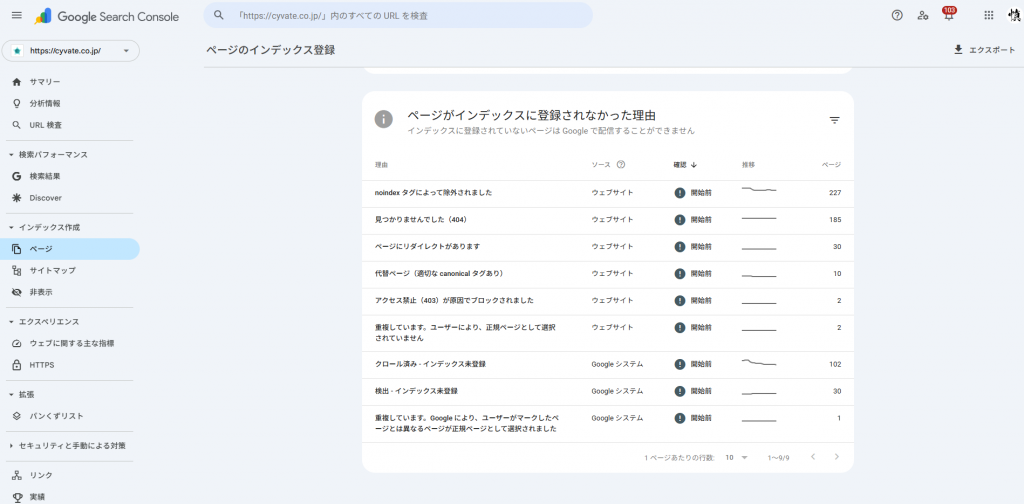The image size is (1024, 504).
Task: Open notifications bell with 103 badge
Action: point(948,15)
